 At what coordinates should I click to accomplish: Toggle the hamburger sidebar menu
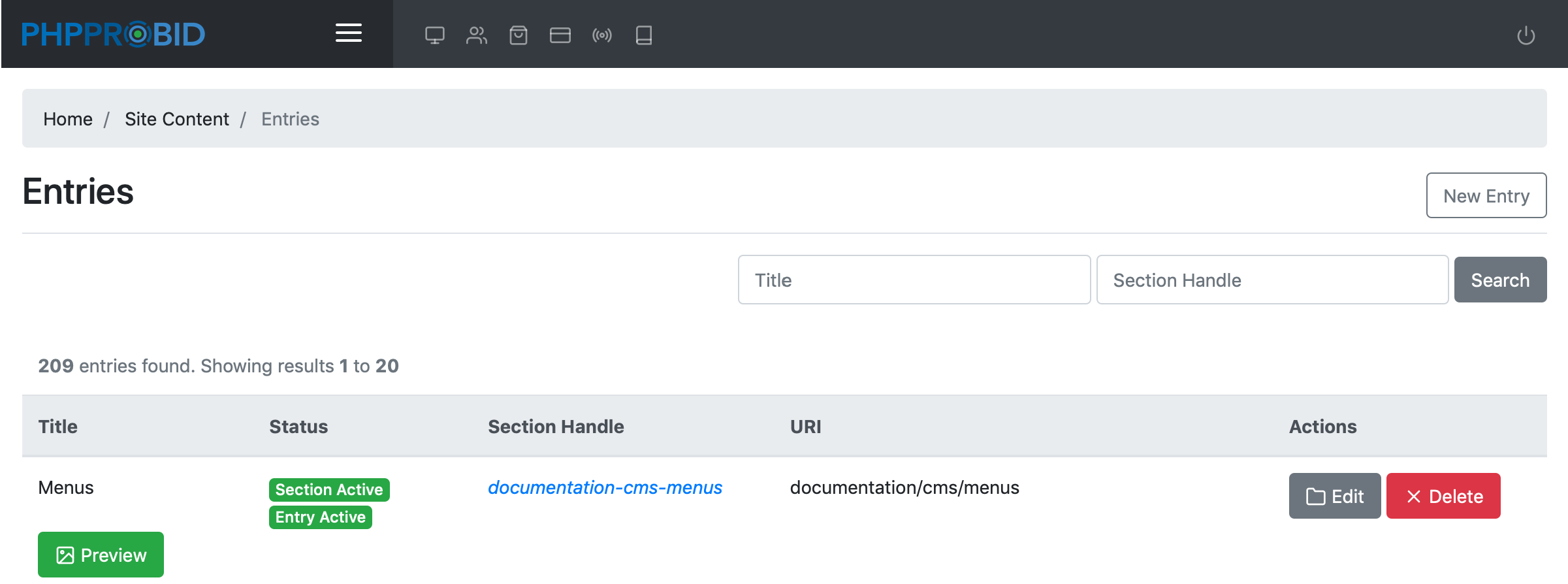pyautogui.click(x=348, y=33)
